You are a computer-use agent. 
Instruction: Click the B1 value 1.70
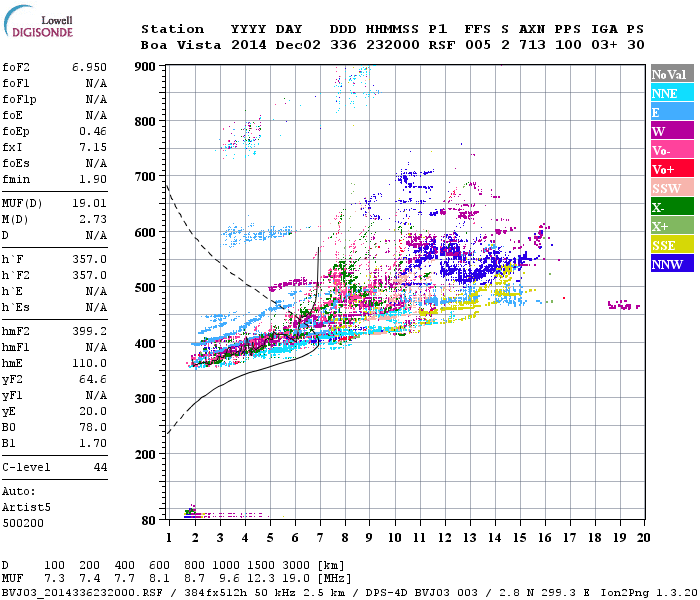coord(93,444)
